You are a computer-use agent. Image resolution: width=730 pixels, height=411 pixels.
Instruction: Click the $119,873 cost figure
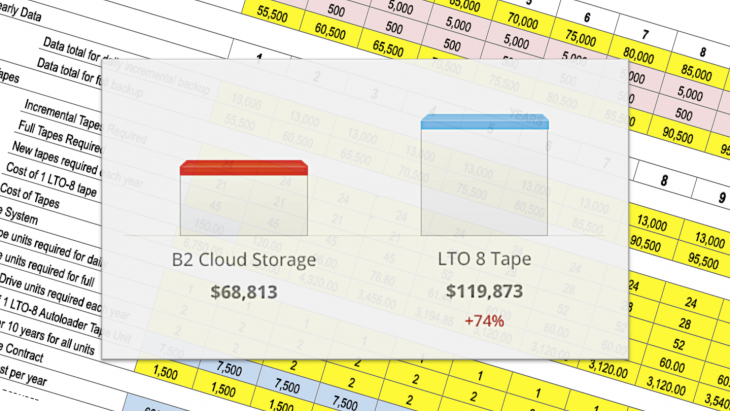click(x=485, y=291)
